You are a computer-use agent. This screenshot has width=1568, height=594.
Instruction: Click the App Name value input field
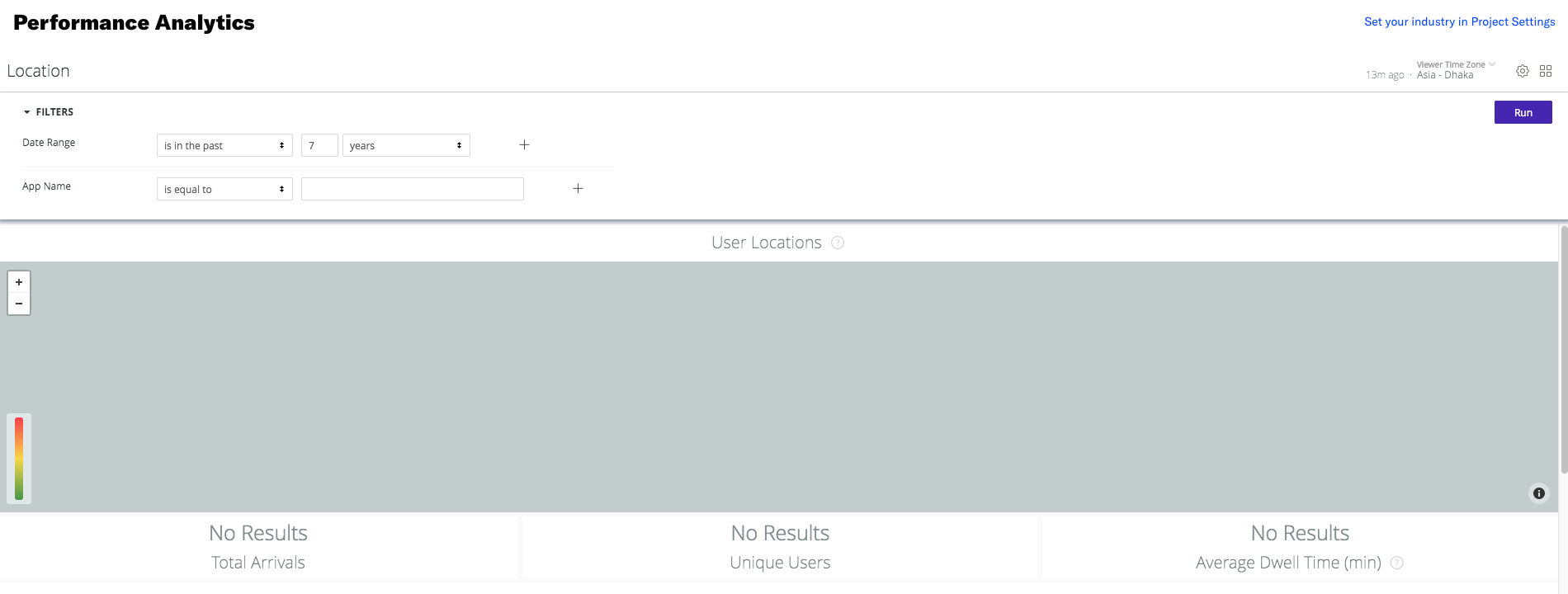tap(412, 188)
